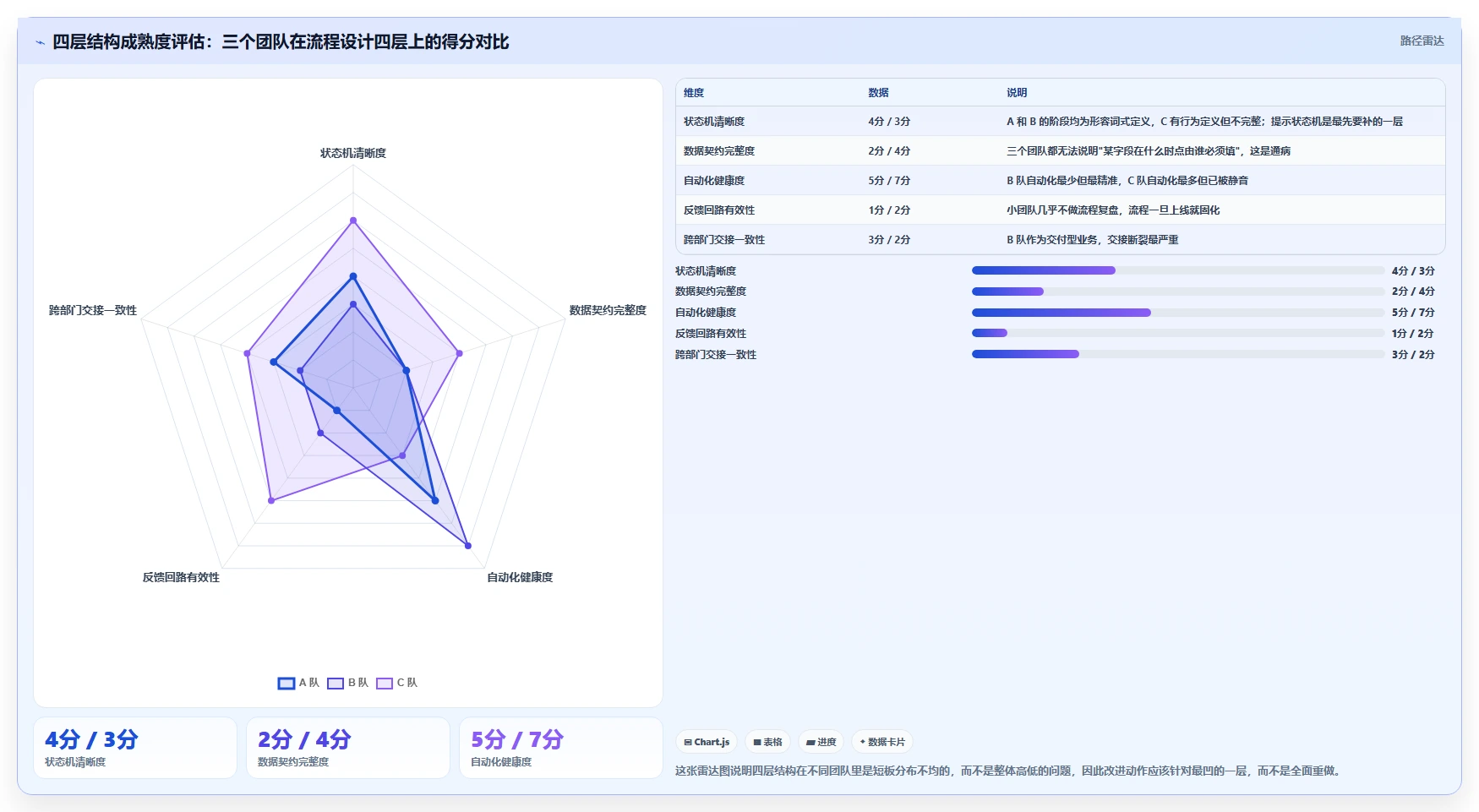Open the 5分 / 7分 stat card
Screen dimensions: 1479x812
[561, 748]
